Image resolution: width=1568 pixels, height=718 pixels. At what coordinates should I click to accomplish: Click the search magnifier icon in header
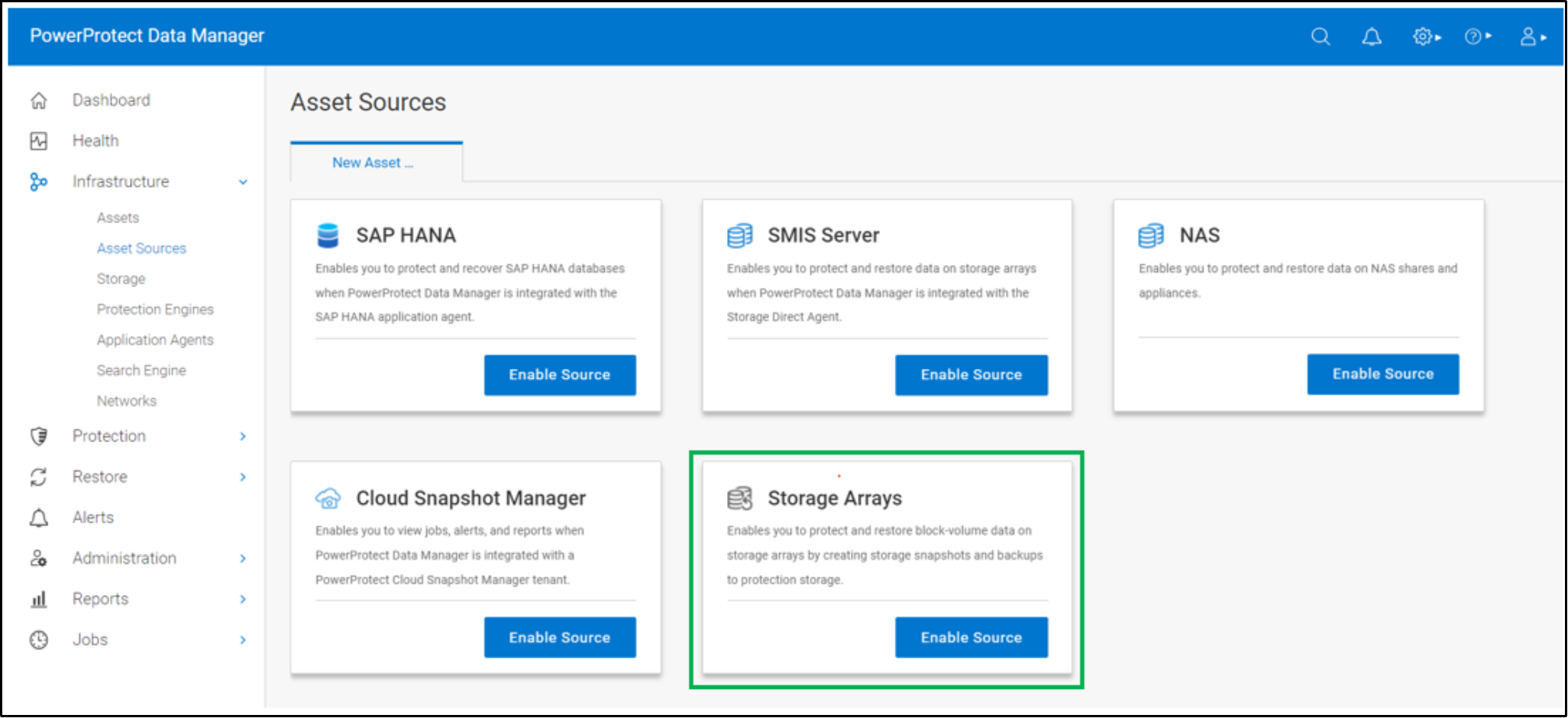click(x=1321, y=37)
